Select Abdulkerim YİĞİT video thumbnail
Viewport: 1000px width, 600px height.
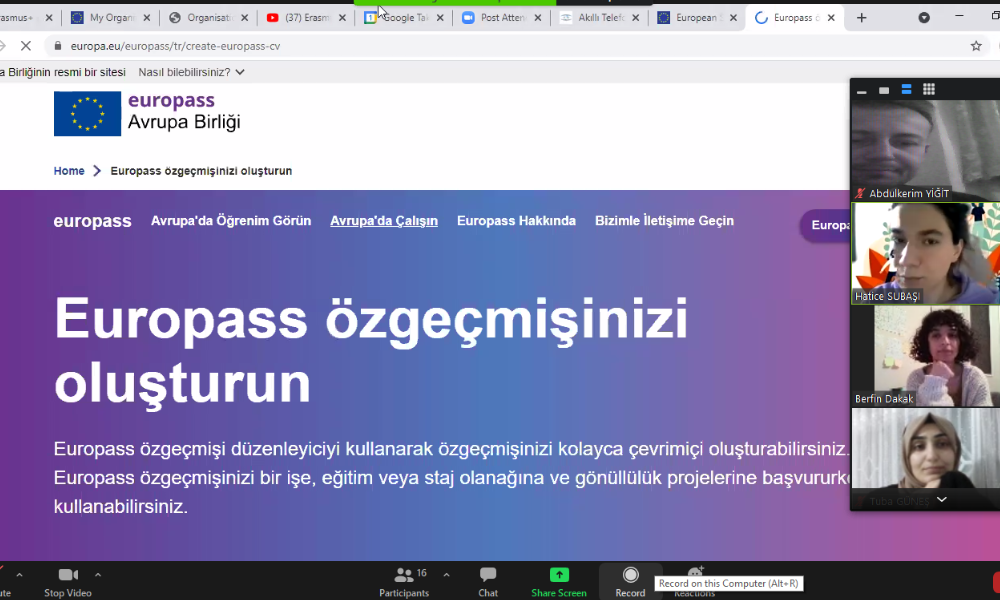click(x=925, y=150)
